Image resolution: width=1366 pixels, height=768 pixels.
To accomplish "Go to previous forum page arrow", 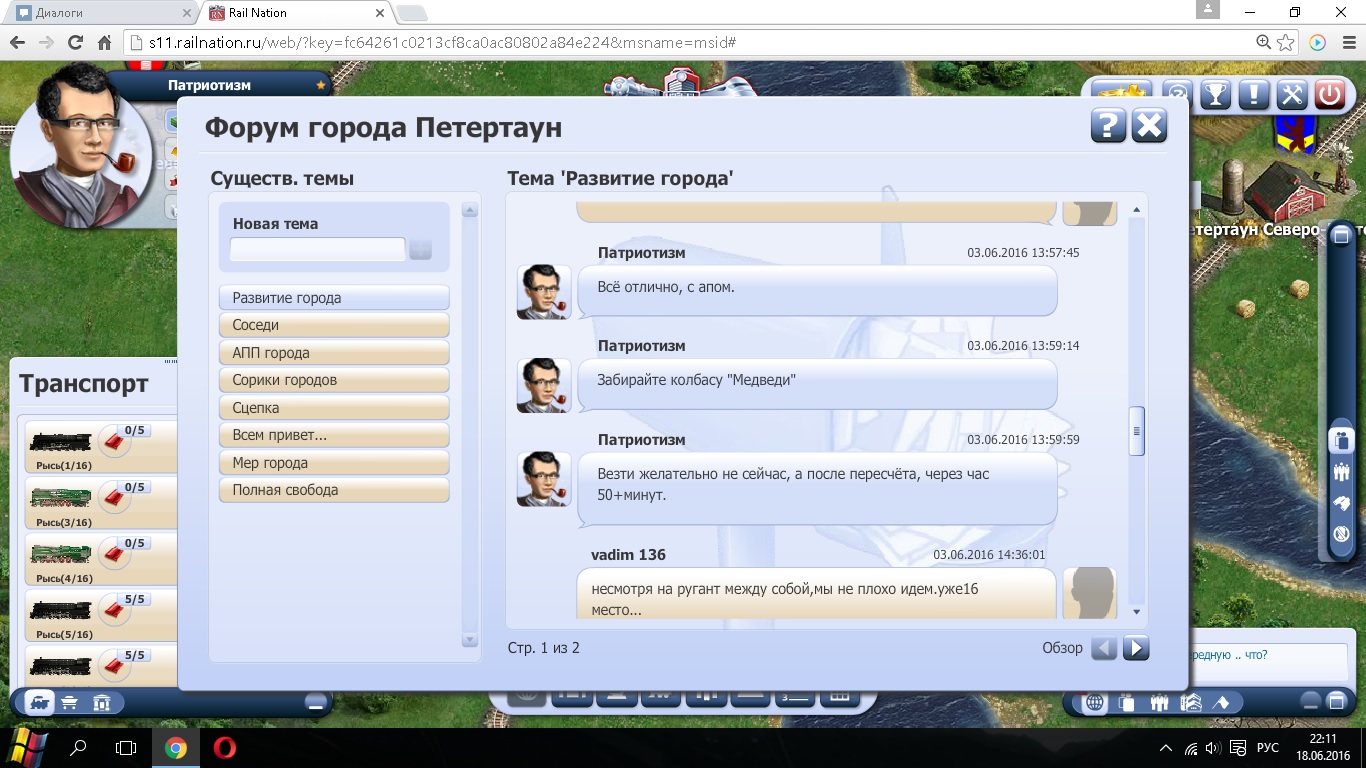I will tap(1104, 648).
